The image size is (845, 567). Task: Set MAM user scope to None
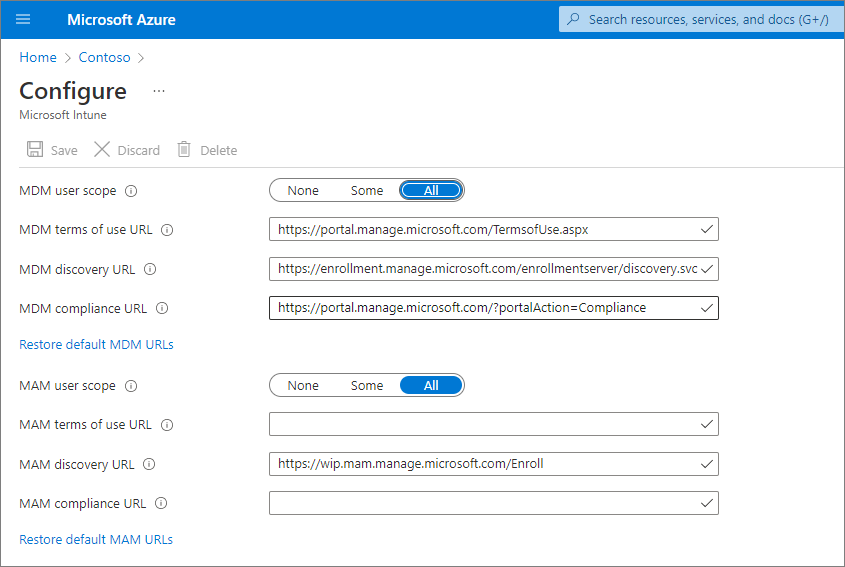click(303, 386)
